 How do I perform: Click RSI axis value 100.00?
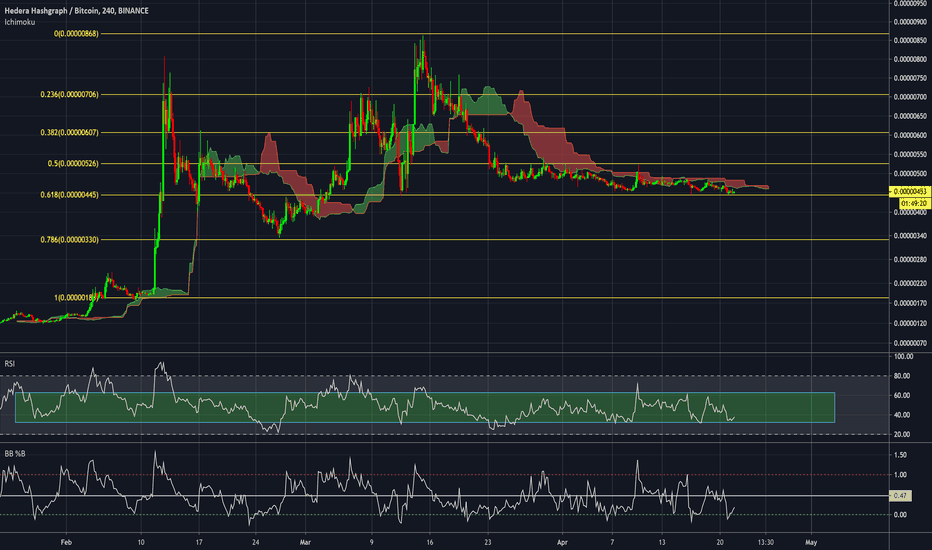coord(903,357)
